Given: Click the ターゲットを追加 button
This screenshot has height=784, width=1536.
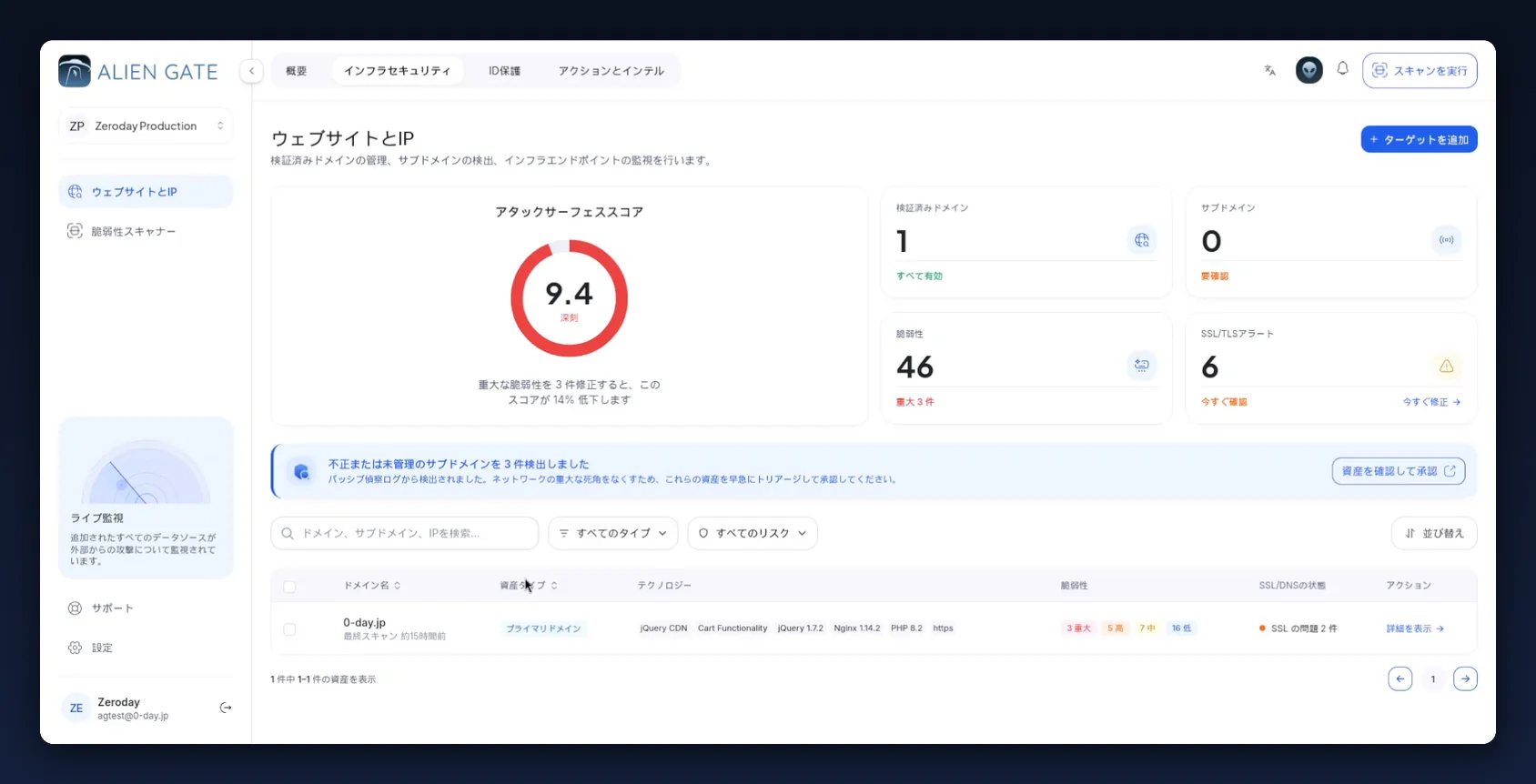Looking at the screenshot, I should coord(1419,139).
